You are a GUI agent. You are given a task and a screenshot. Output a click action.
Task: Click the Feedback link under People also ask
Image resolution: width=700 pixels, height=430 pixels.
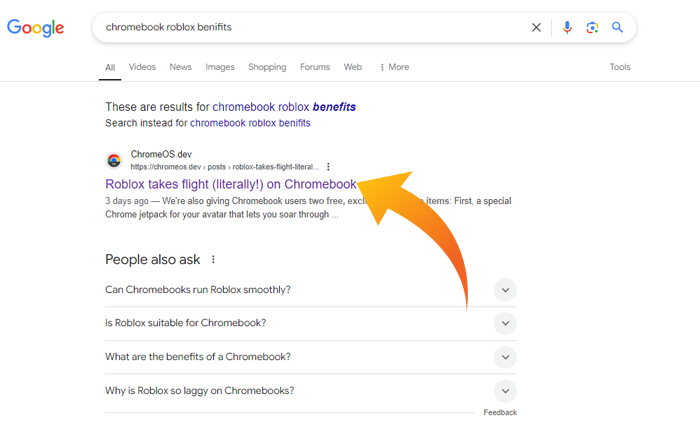tap(500, 413)
